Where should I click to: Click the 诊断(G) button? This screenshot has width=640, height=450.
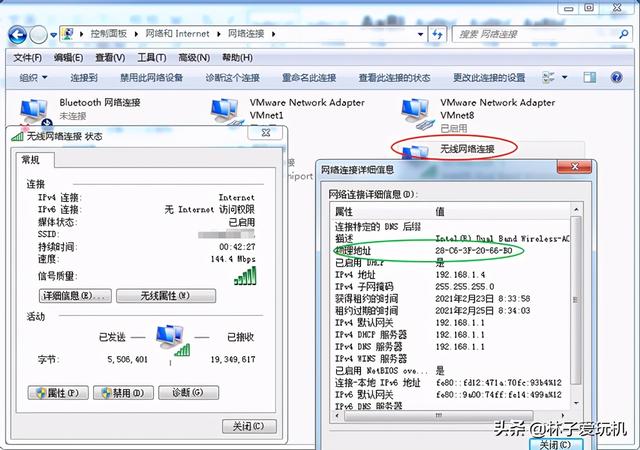click(x=188, y=393)
